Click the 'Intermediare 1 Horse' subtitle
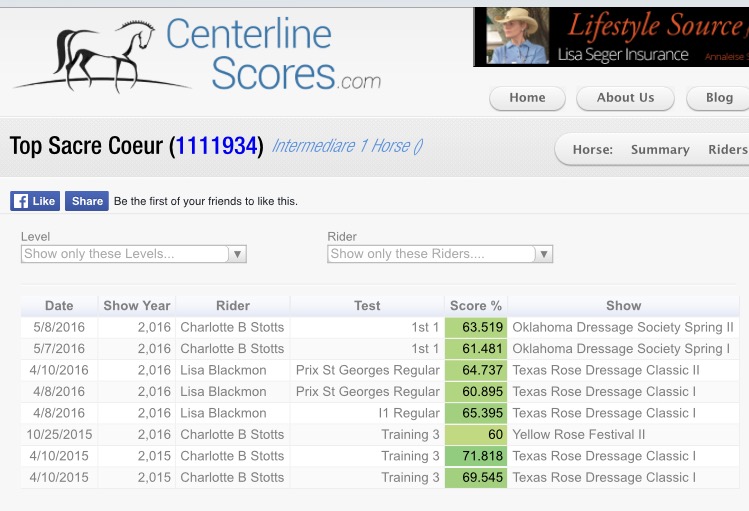This screenshot has height=511, width=749. coord(347,146)
